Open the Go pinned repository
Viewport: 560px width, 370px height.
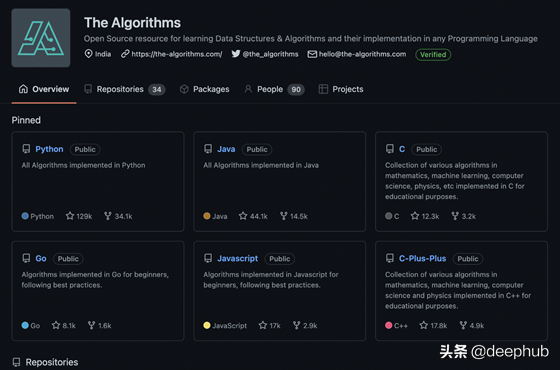click(x=41, y=258)
